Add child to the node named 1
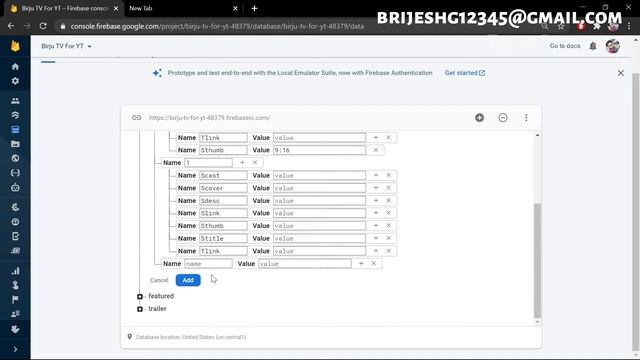This screenshot has width=640, height=360. click(x=242, y=162)
